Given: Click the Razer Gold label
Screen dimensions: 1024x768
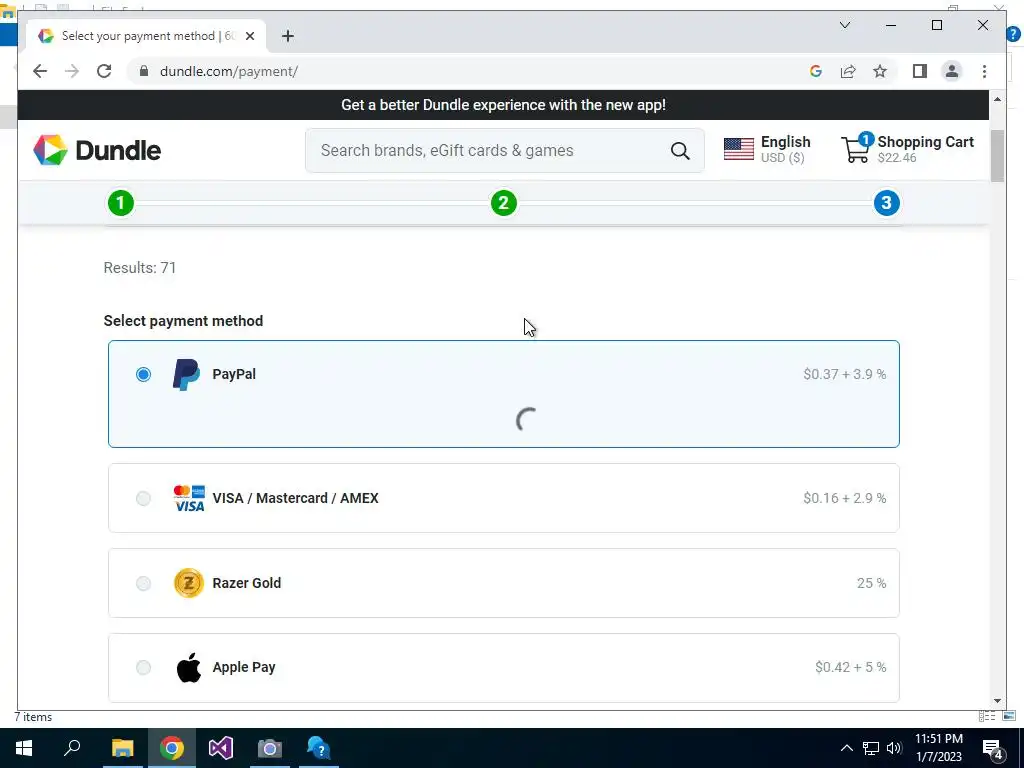Looking at the screenshot, I should pos(246,583).
